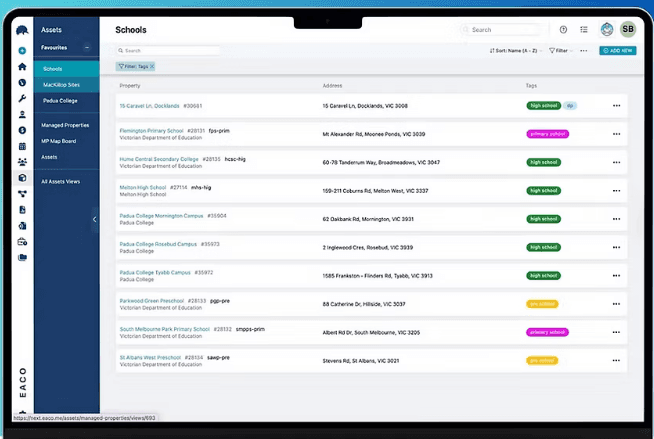The height and width of the screenshot is (439, 654).
Task: Open the documents report icon below file icon
Action: (x=22, y=226)
